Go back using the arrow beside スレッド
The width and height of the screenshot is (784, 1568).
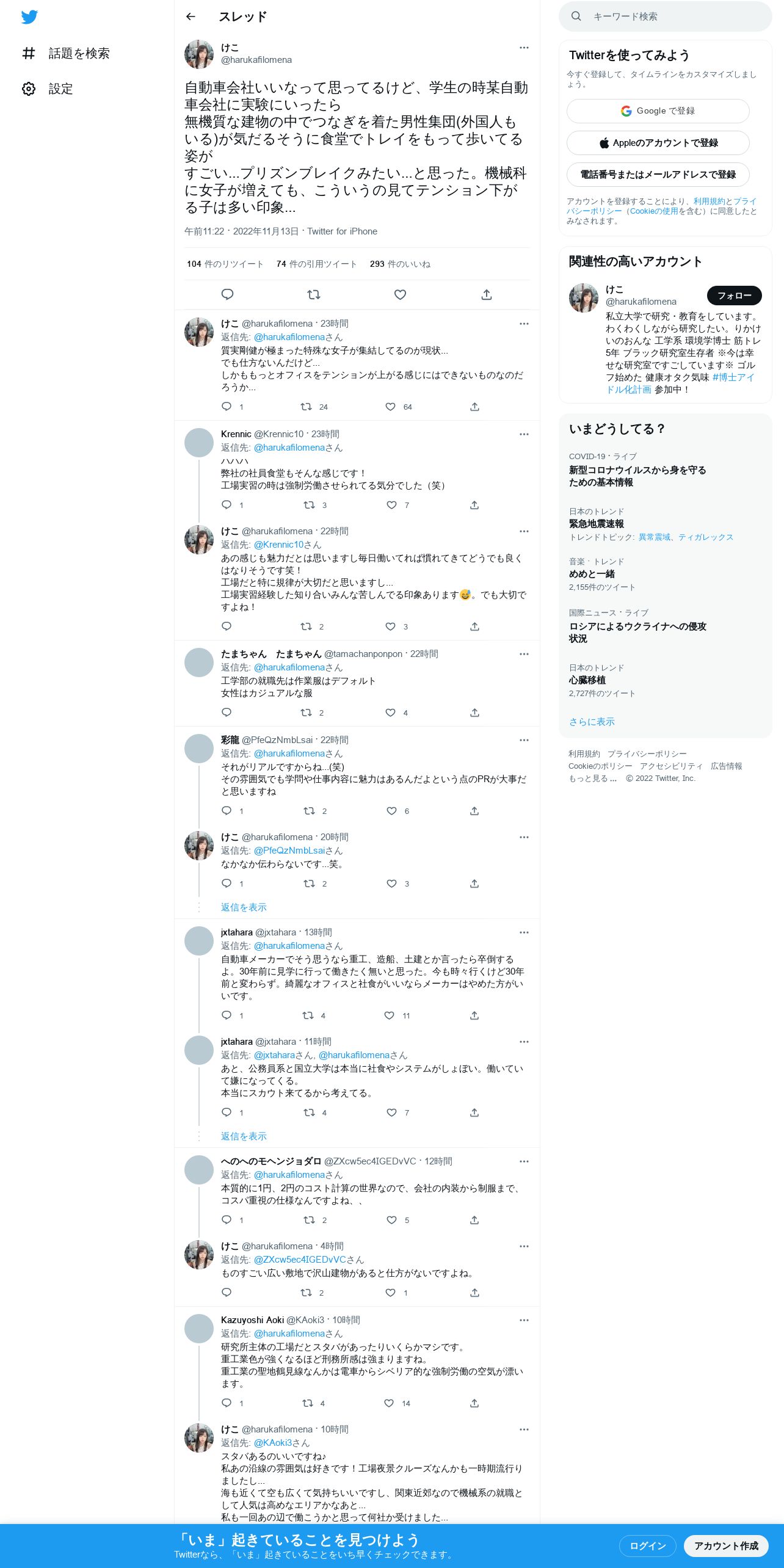pyautogui.click(x=191, y=16)
